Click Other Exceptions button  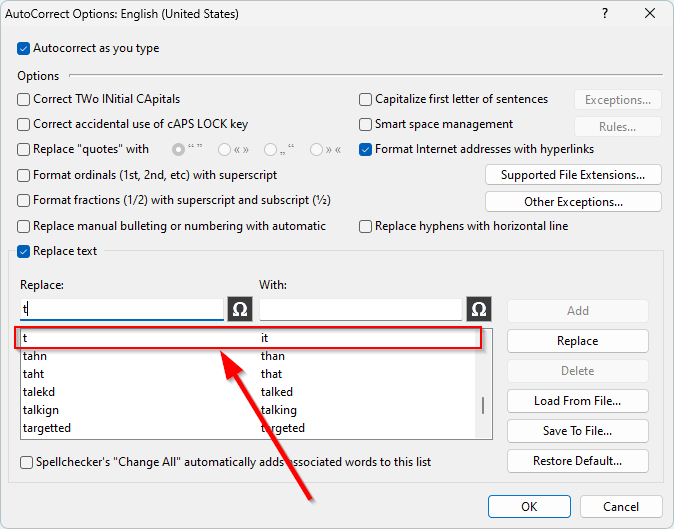[x=573, y=202]
